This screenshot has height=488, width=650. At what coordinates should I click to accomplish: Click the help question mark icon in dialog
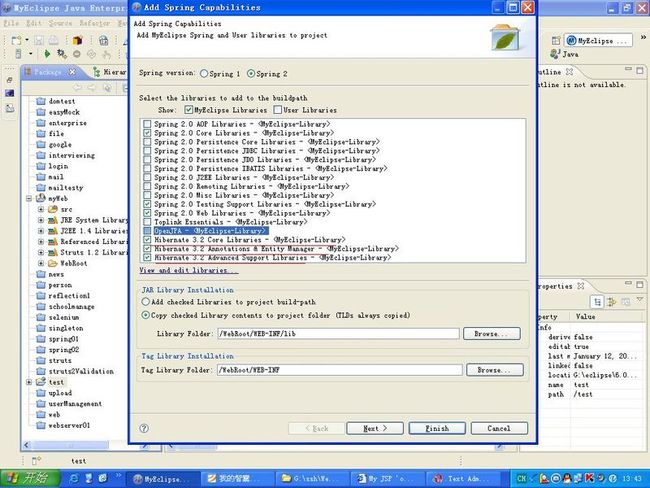click(x=144, y=428)
